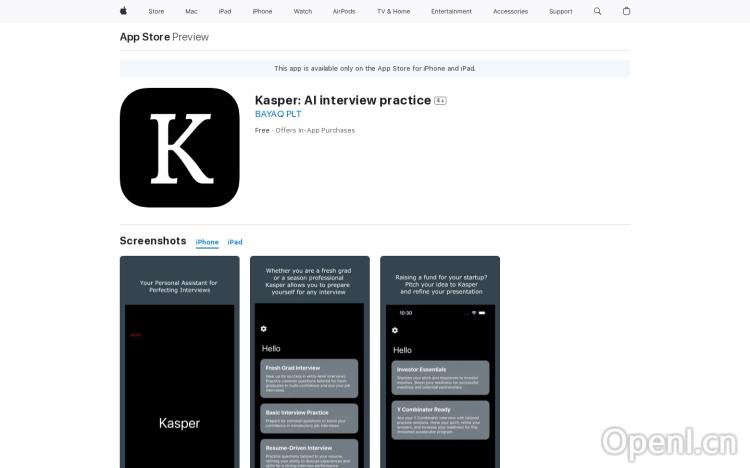Click the Kasper black K app icon
Screen dimensions: 750x468
tap(179, 147)
